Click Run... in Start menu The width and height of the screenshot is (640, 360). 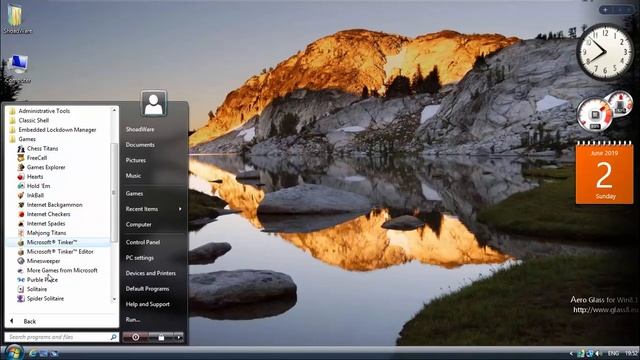pos(133,320)
